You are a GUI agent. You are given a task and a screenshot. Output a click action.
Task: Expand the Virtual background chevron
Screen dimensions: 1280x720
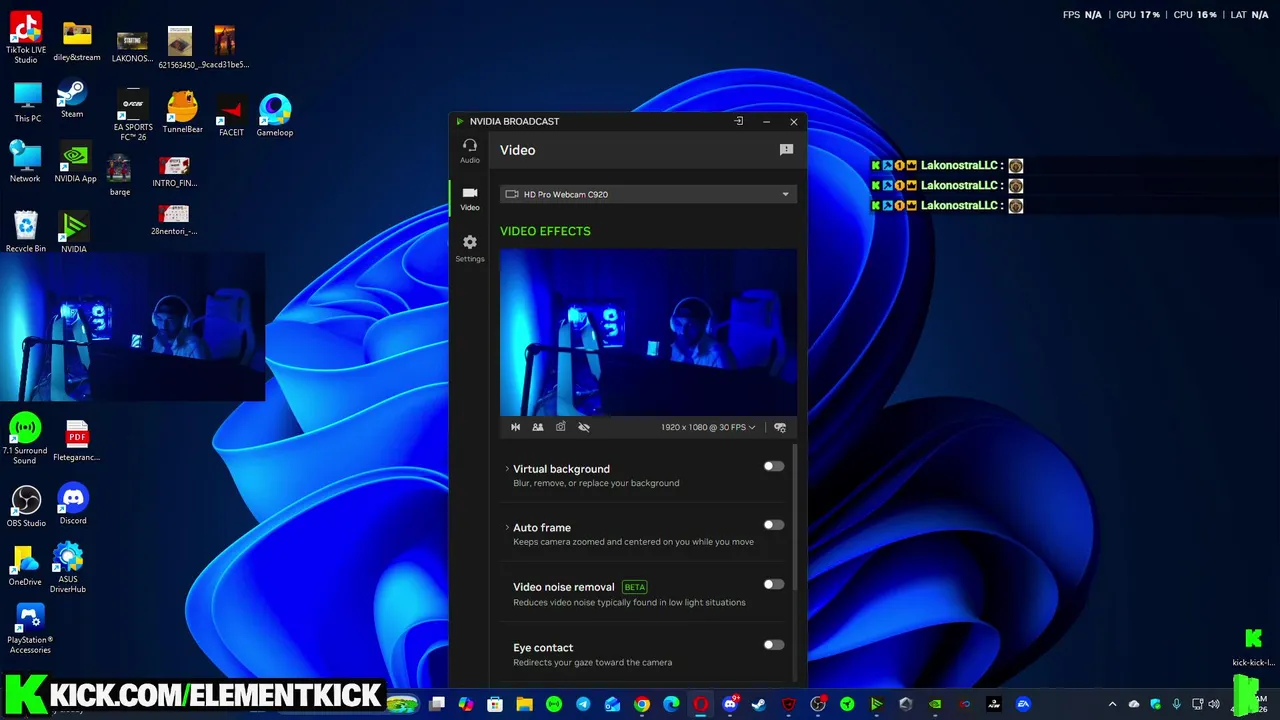point(507,469)
